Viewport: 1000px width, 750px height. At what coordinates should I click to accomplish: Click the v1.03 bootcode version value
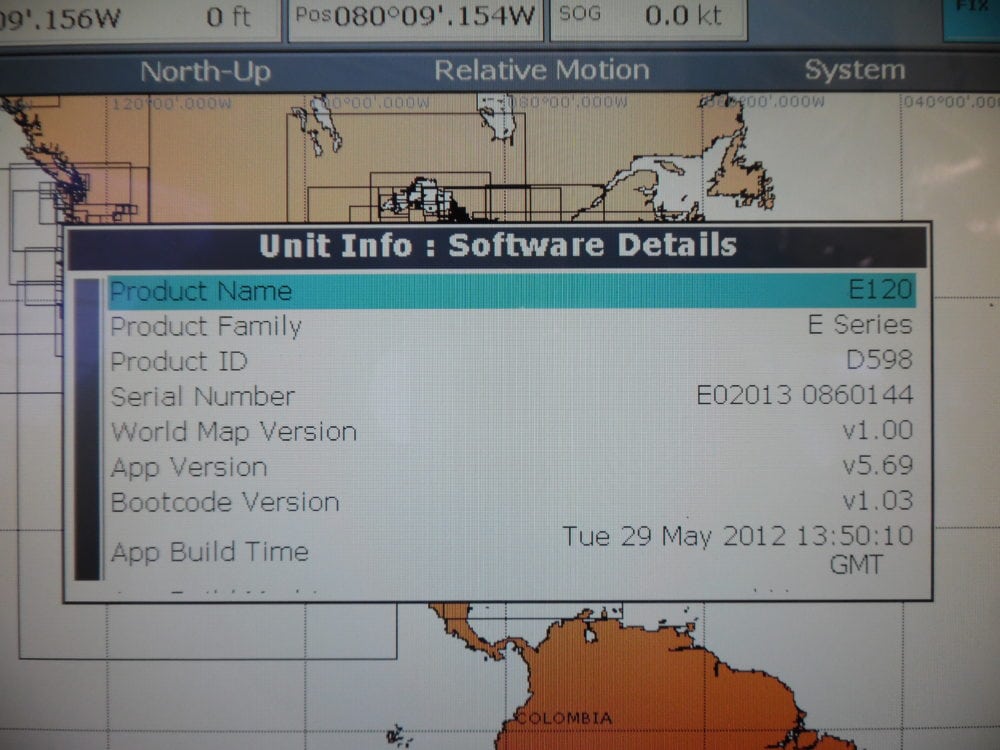coord(878,501)
